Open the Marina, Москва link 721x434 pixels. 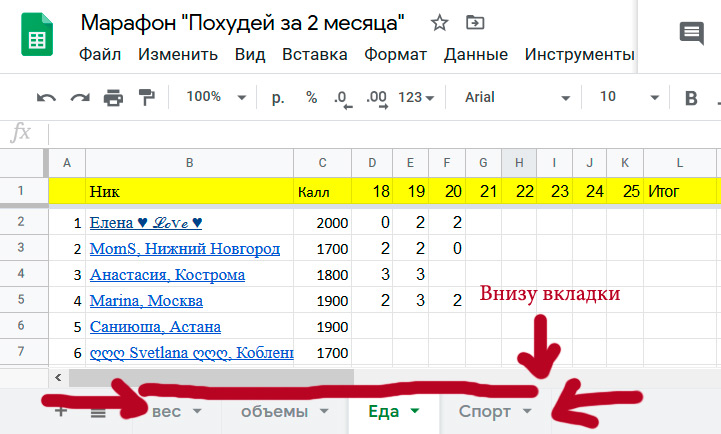pyautogui.click(x=146, y=300)
